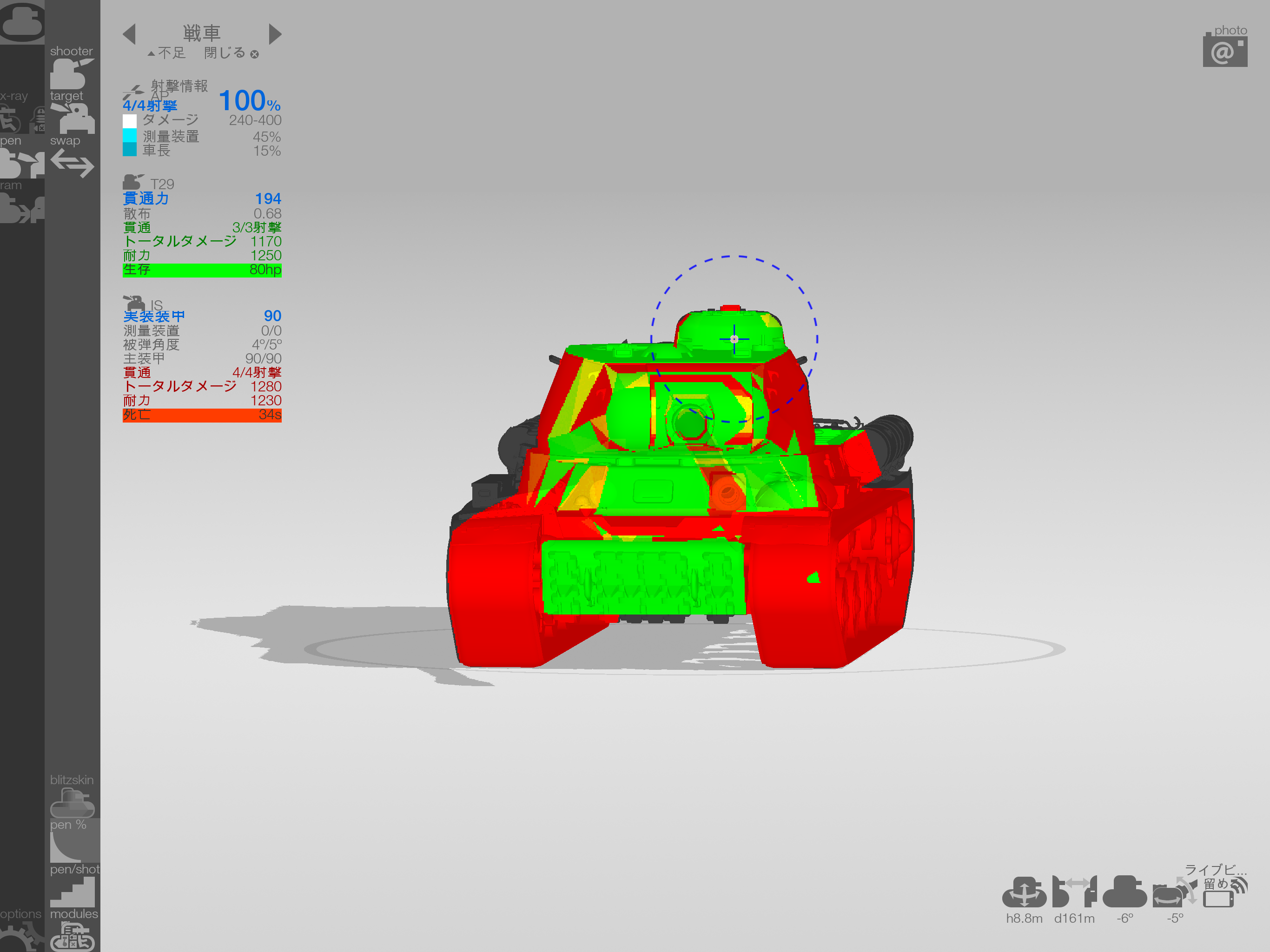Click the green トータルダメージ 1170 row
The width and height of the screenshot is (1270, 952).
202,241
